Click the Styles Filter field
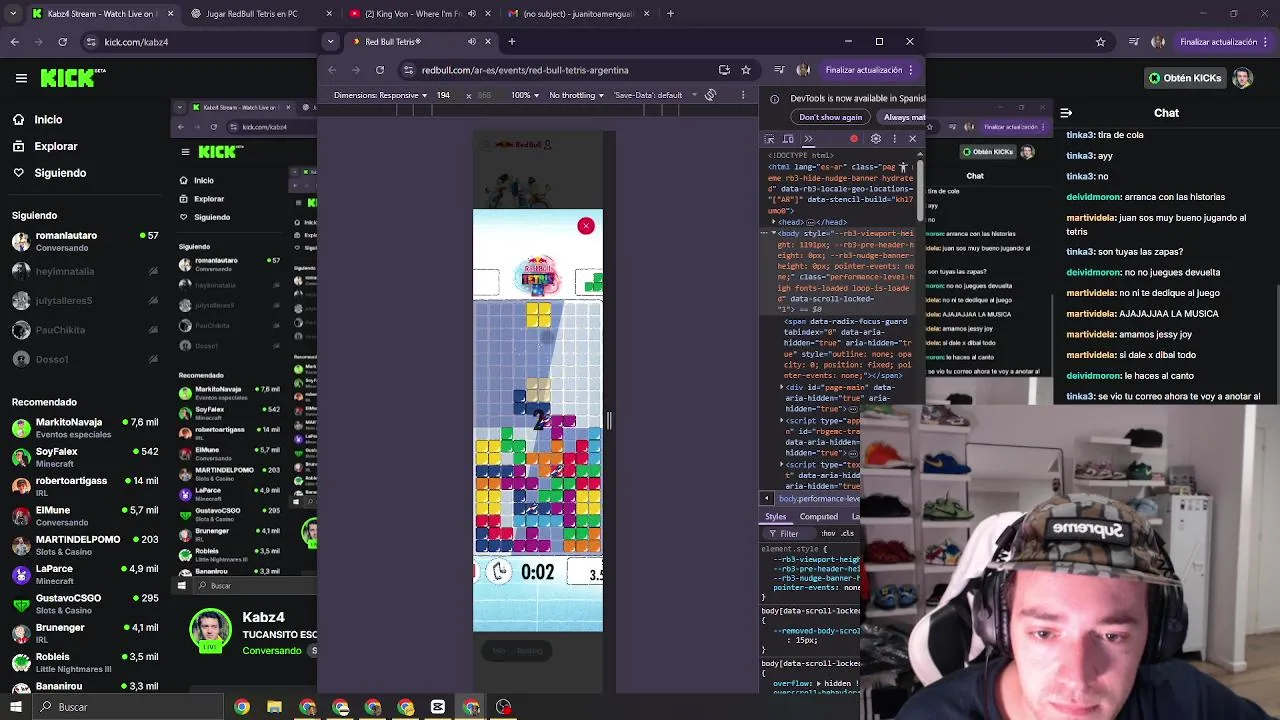This screenshot has height=720, width=1280. [790, 534]
